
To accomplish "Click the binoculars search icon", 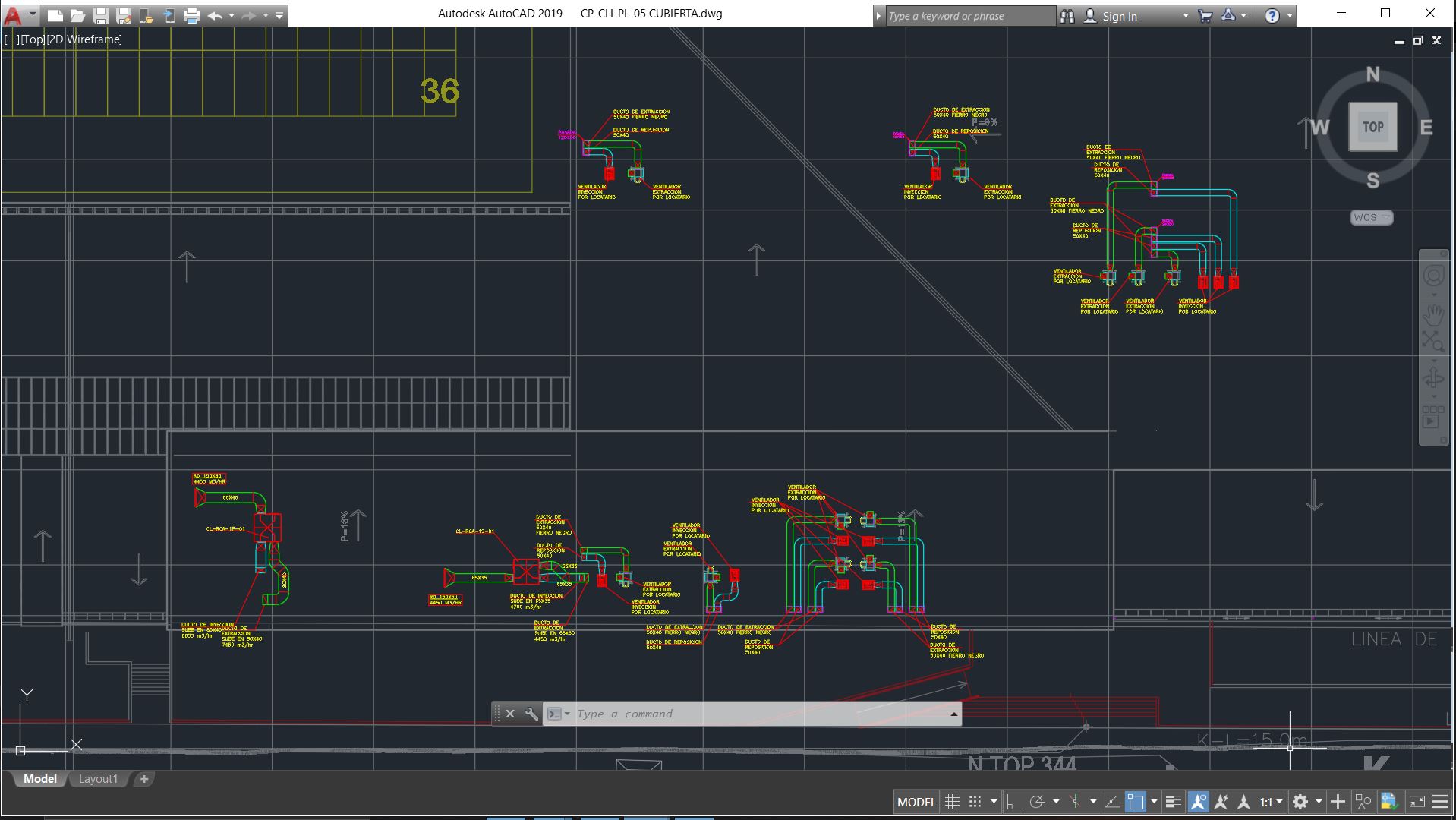I will click(x=1067, y=16).
